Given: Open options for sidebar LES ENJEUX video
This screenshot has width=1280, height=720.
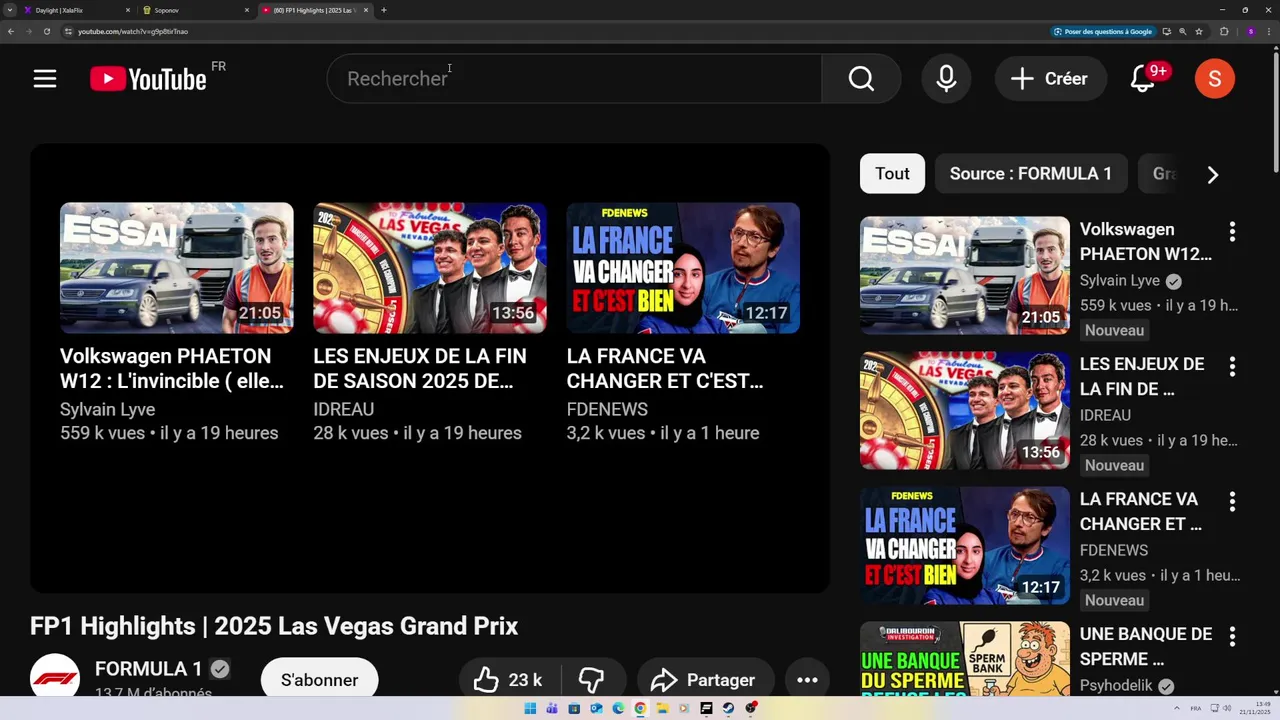Looking at the screenshot, I should (1232, 367).
